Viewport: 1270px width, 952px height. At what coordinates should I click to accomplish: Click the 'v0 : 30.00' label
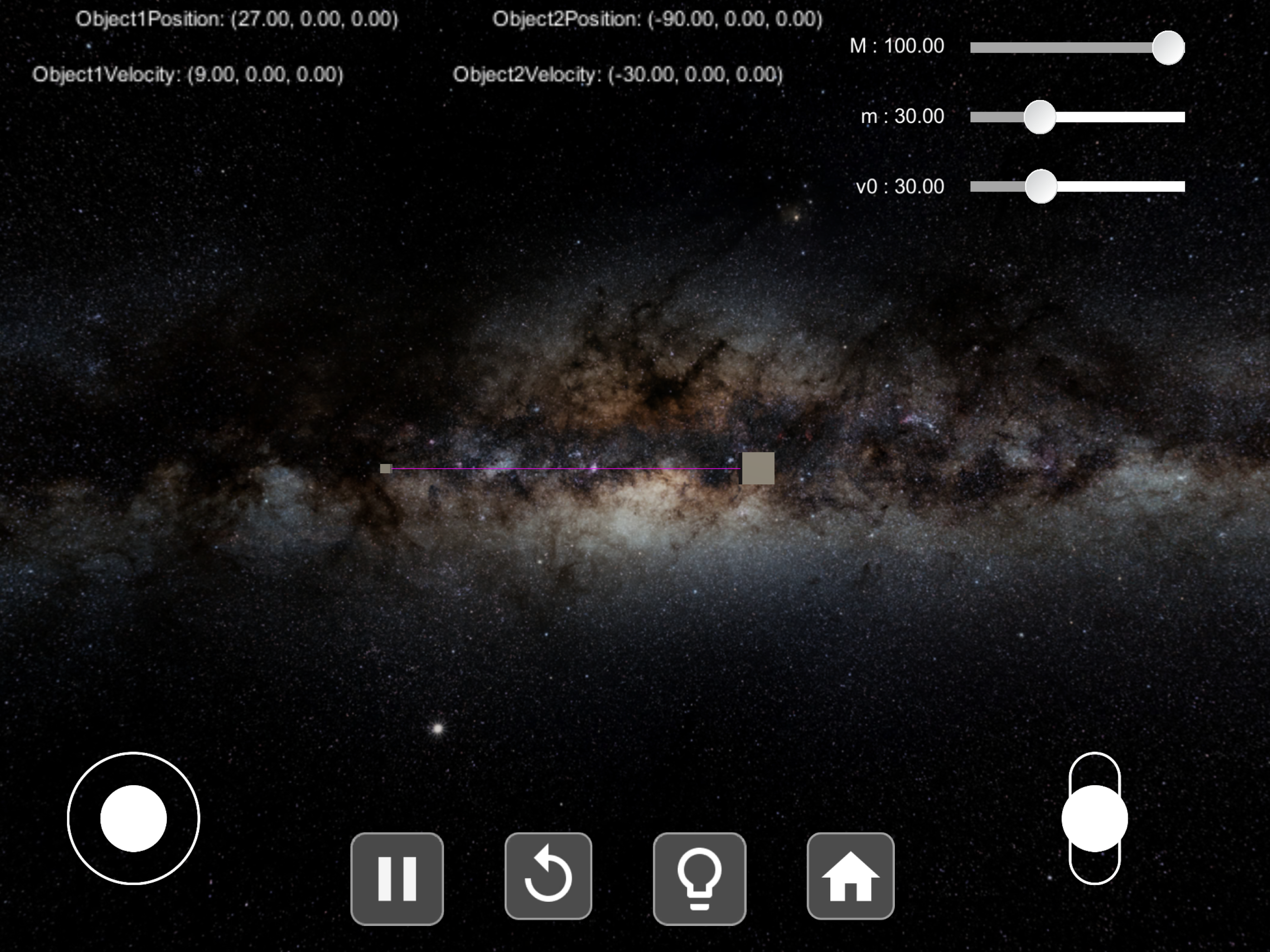coord(900,186)
